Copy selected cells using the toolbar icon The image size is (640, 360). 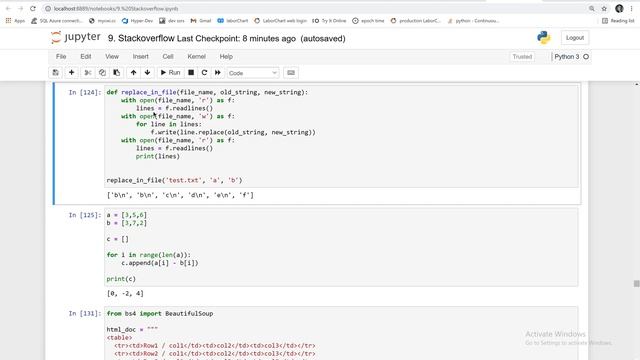[102, 73]
